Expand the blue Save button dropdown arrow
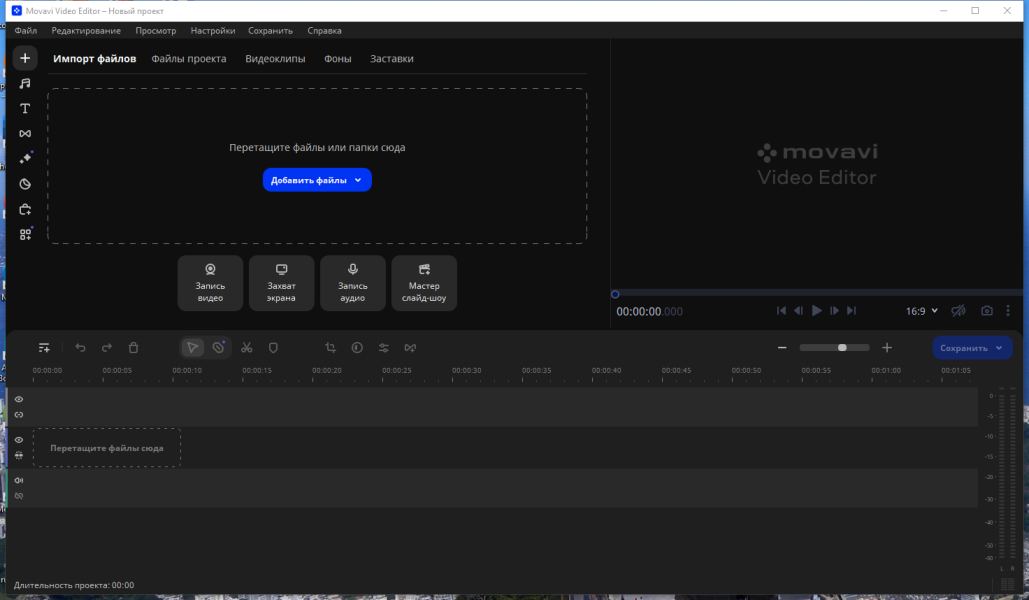This screenshot has width=1029, height=600. click(999, 348)
